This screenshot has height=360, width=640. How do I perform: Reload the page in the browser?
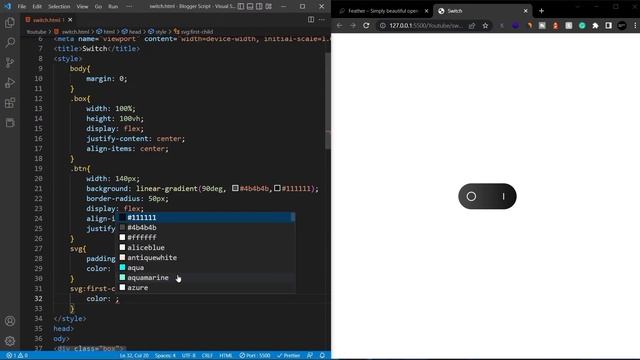[x=367, y=25]
